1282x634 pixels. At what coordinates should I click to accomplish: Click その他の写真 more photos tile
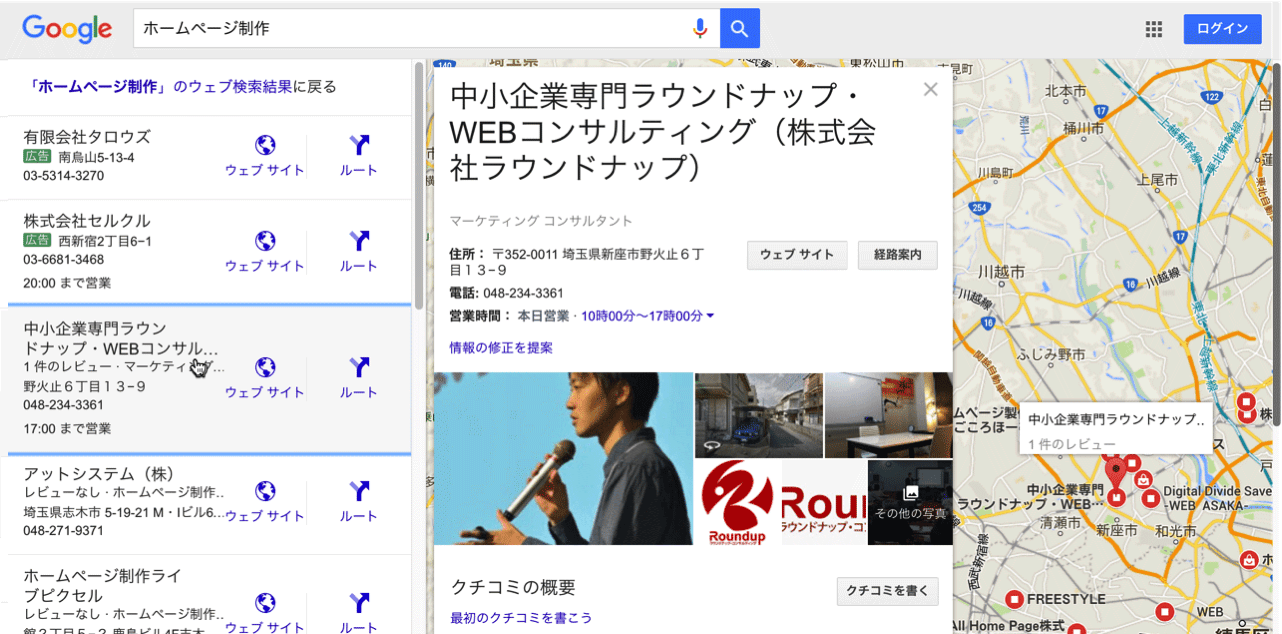[910, 502]
